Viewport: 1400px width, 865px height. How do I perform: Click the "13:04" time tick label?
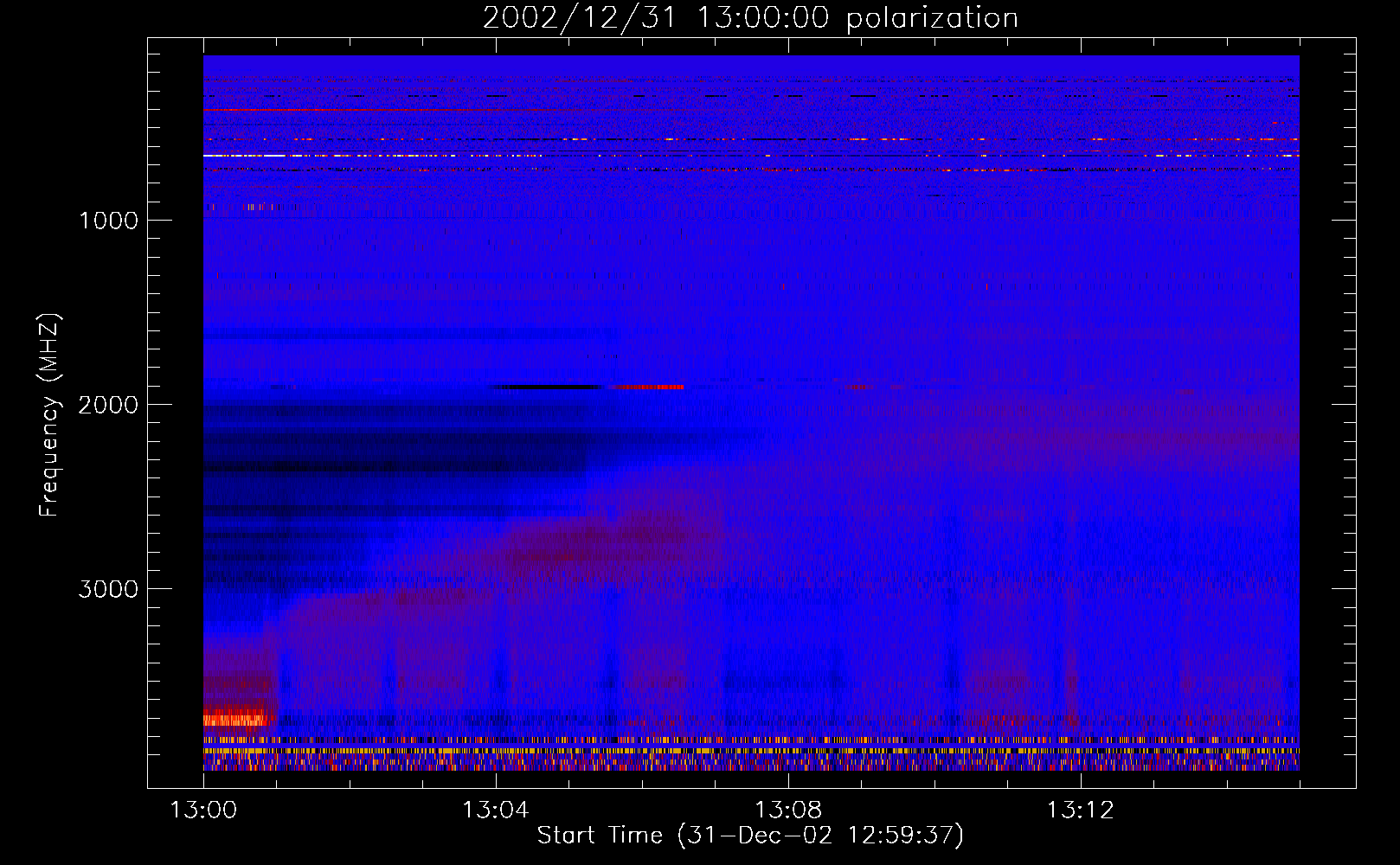coord(495,811)
